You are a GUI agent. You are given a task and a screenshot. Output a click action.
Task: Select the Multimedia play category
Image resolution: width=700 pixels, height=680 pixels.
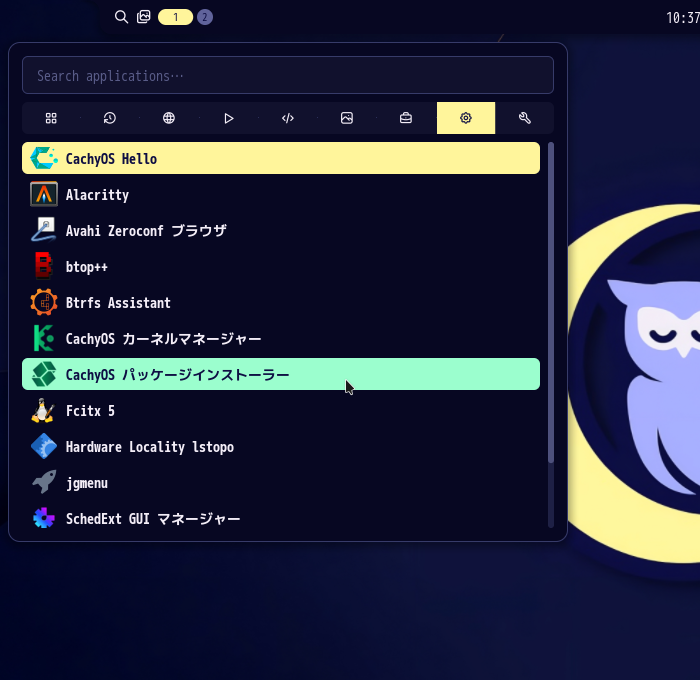(229, 118)
